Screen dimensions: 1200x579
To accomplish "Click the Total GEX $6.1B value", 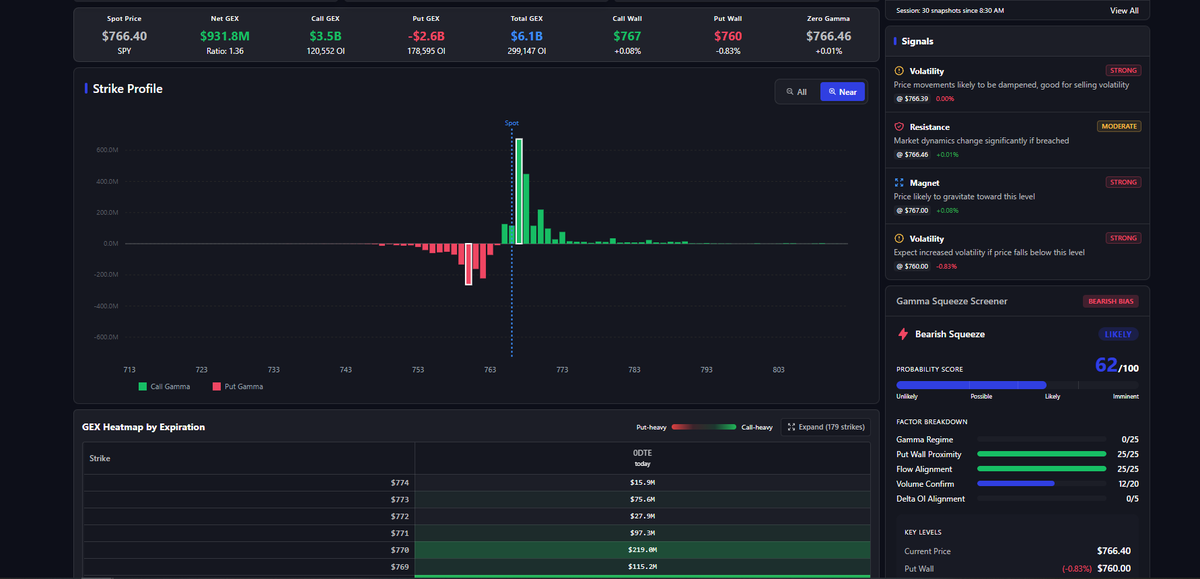I will tap(525, 36).
